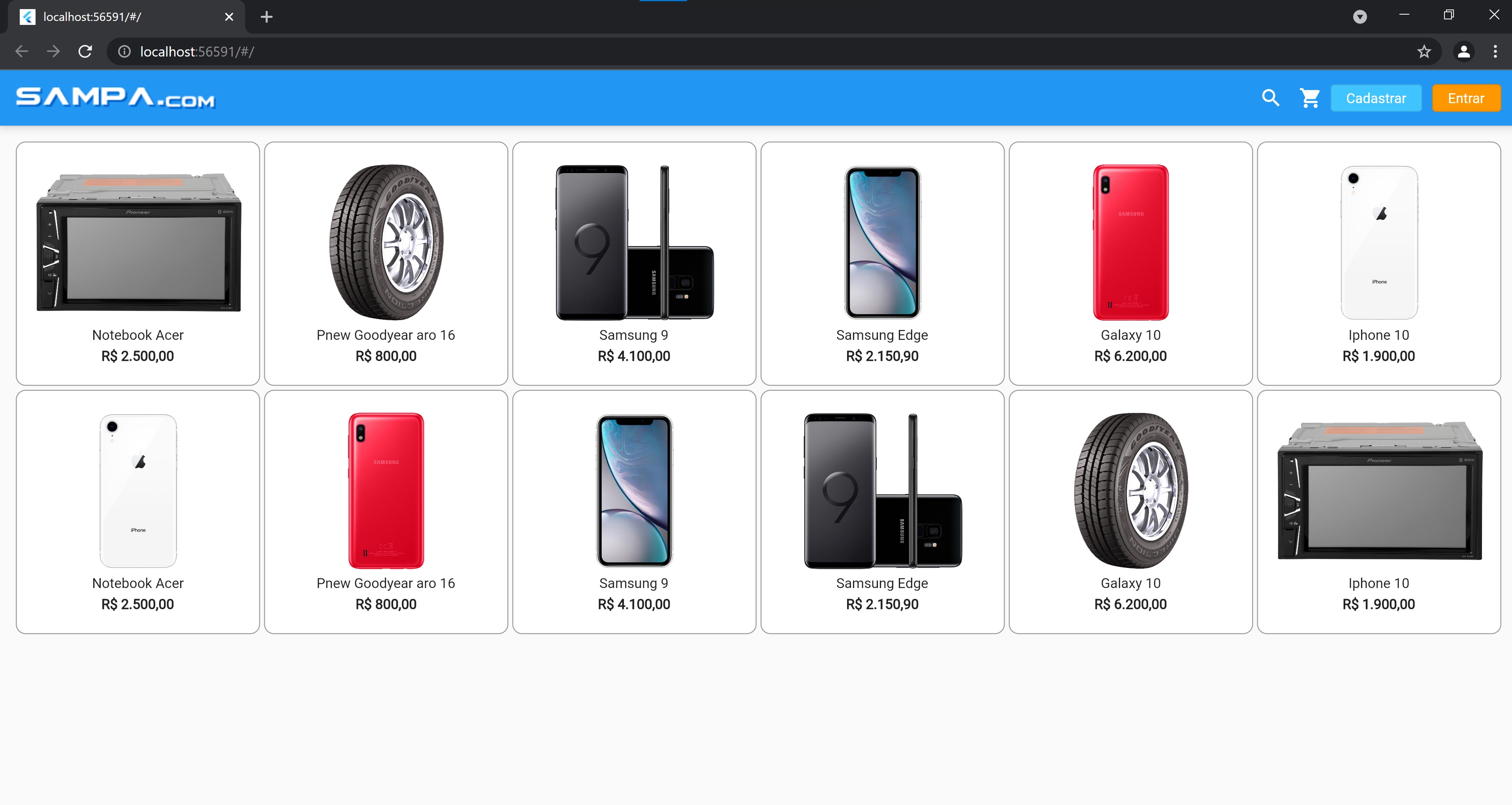Open the search icon in the header

coord(1270,98)
